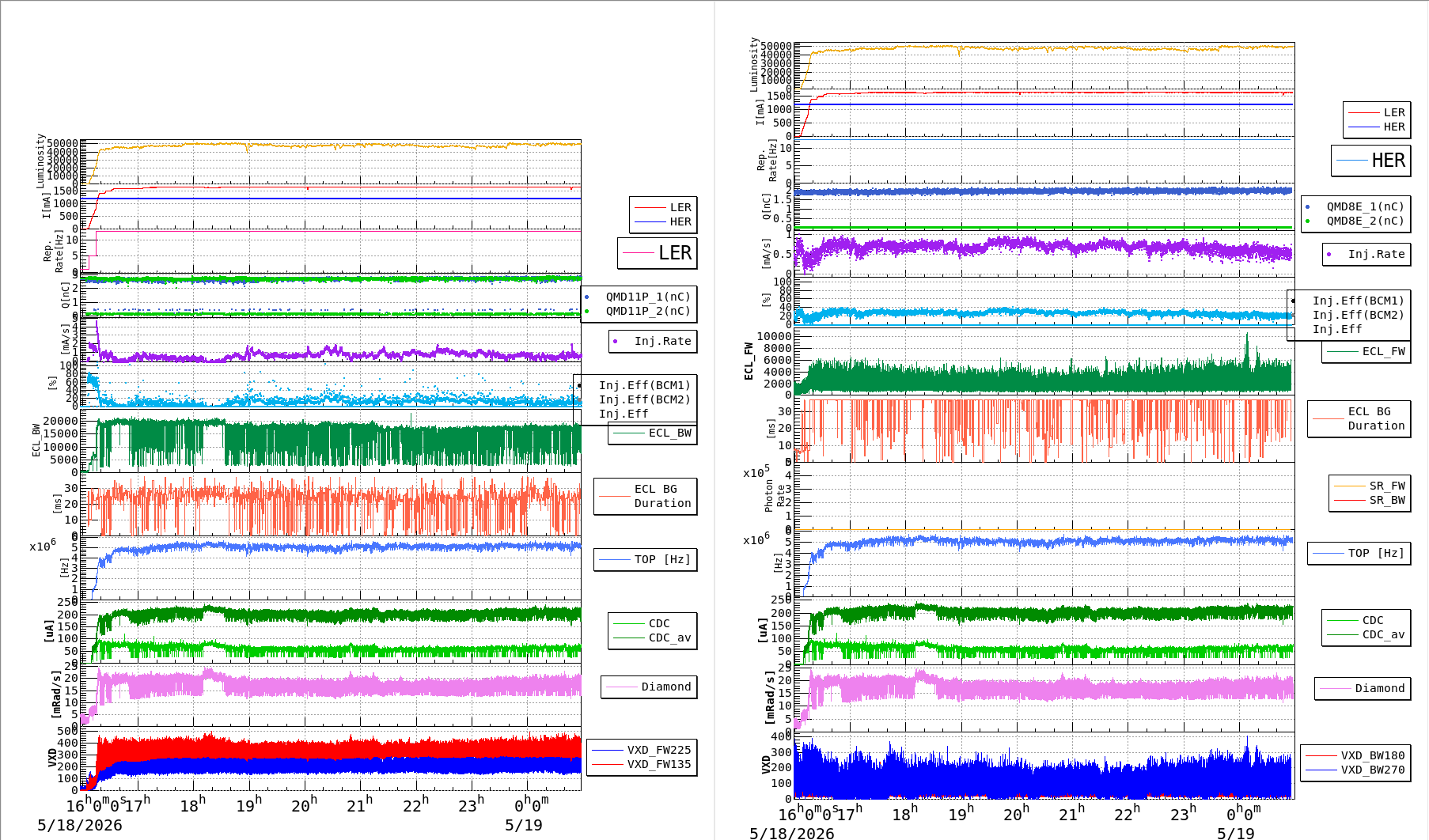
Task: Click small red LER legend entry in right plot
Action: point(1394,112)
